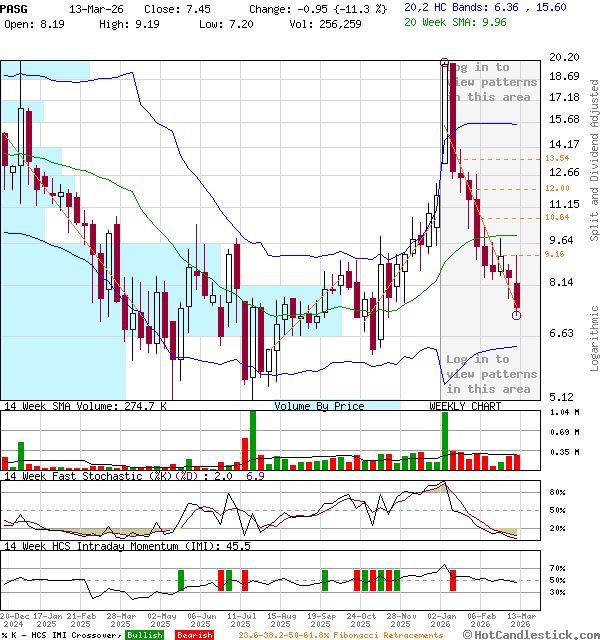
Task: Click the circled marker on latest candle low
Action: (516, 315)
